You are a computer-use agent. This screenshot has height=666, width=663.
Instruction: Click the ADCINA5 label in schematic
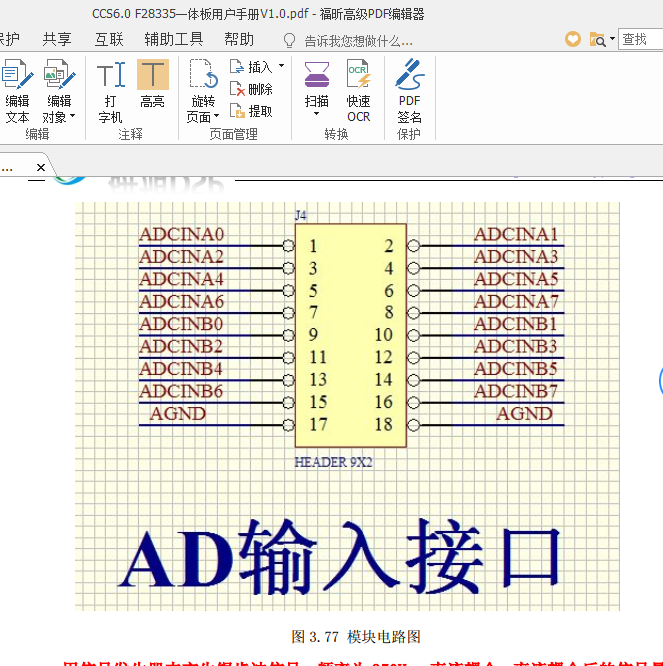tap(516, 279)
